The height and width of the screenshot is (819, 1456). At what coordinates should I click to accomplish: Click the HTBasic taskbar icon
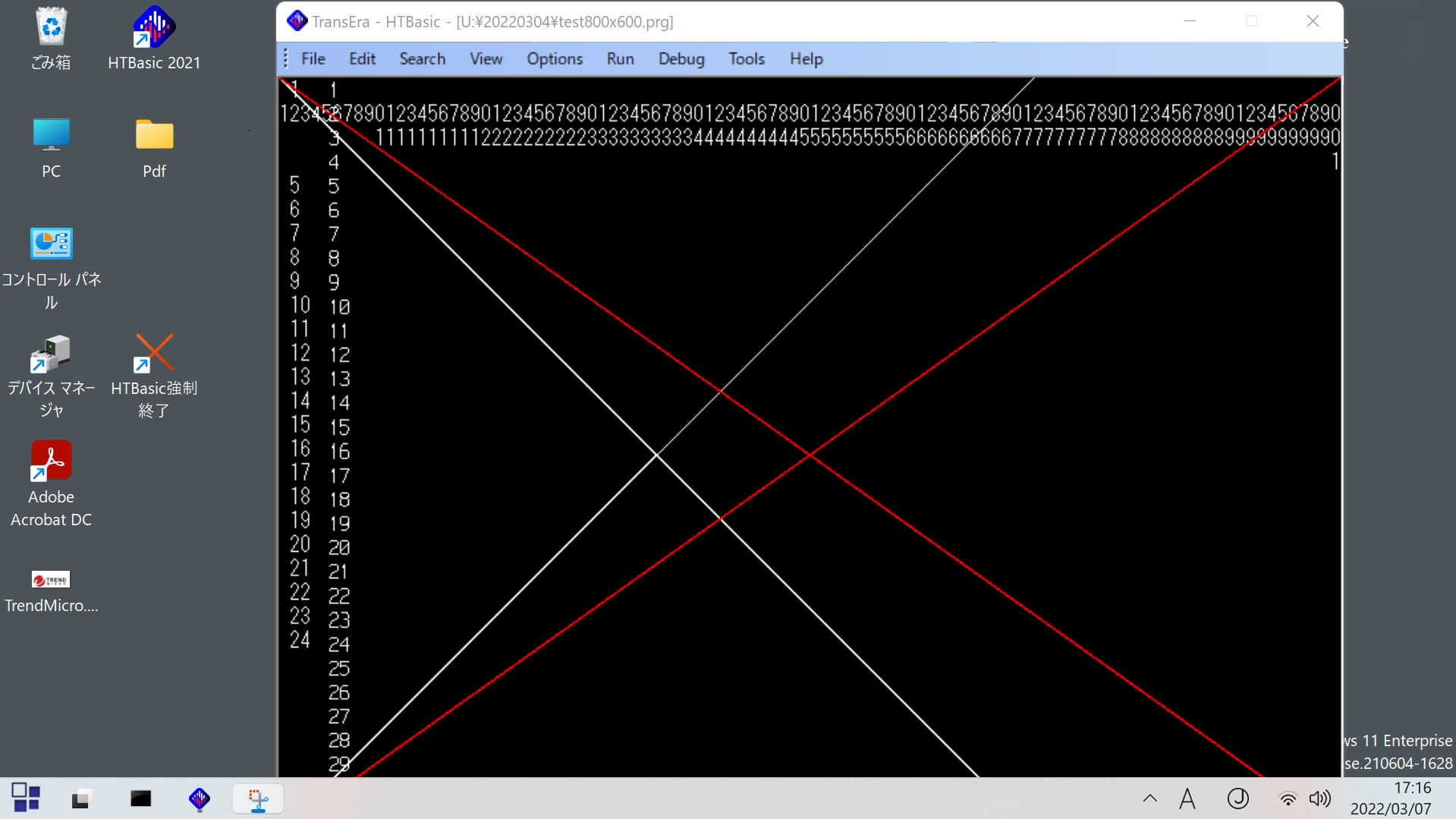pos(200,798)
